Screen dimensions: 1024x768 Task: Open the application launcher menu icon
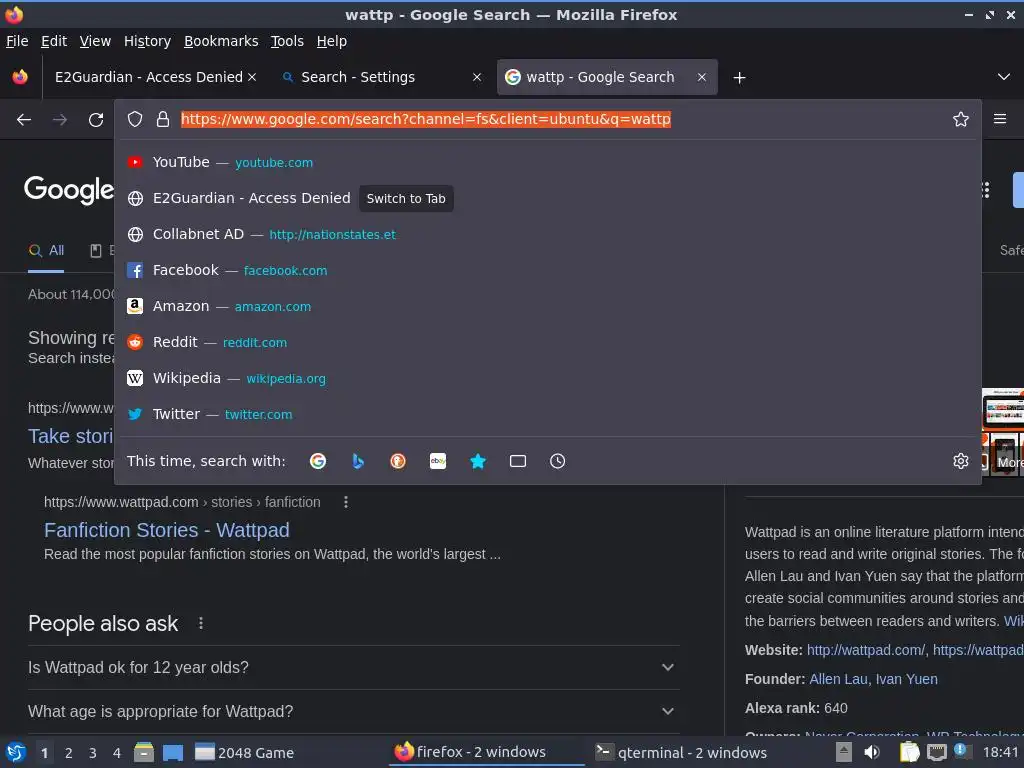(x=14, y=753)
